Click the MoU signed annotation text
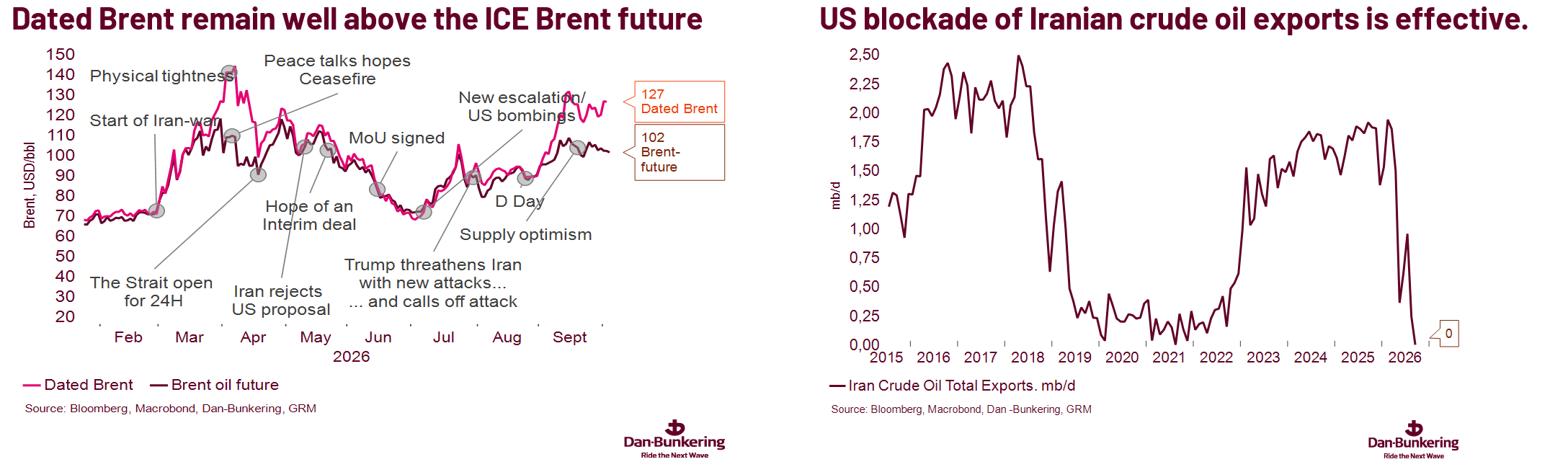The image size is (1568, 467). (397, 138)
